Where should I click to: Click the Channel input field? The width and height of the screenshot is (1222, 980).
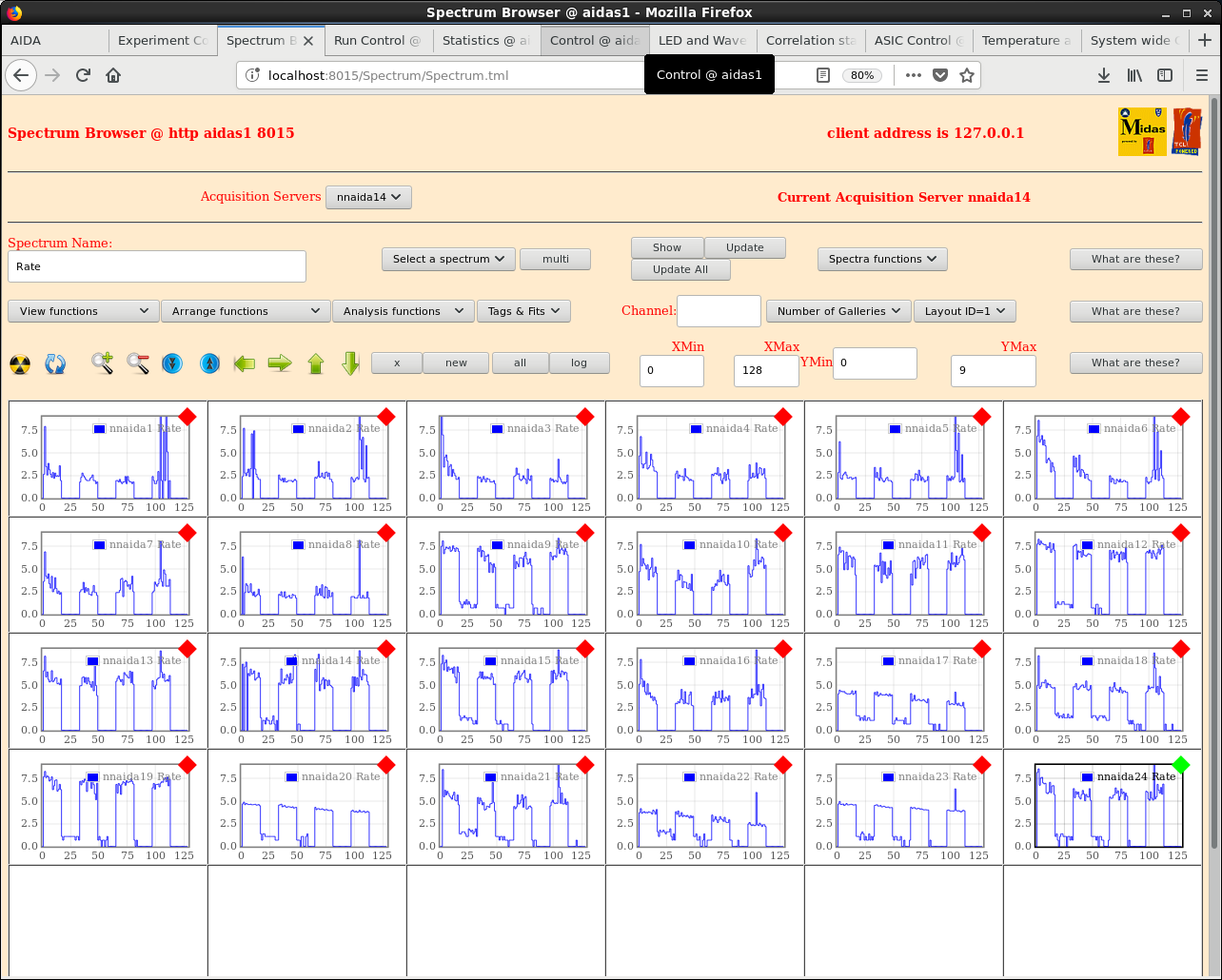tap(719, 311)
